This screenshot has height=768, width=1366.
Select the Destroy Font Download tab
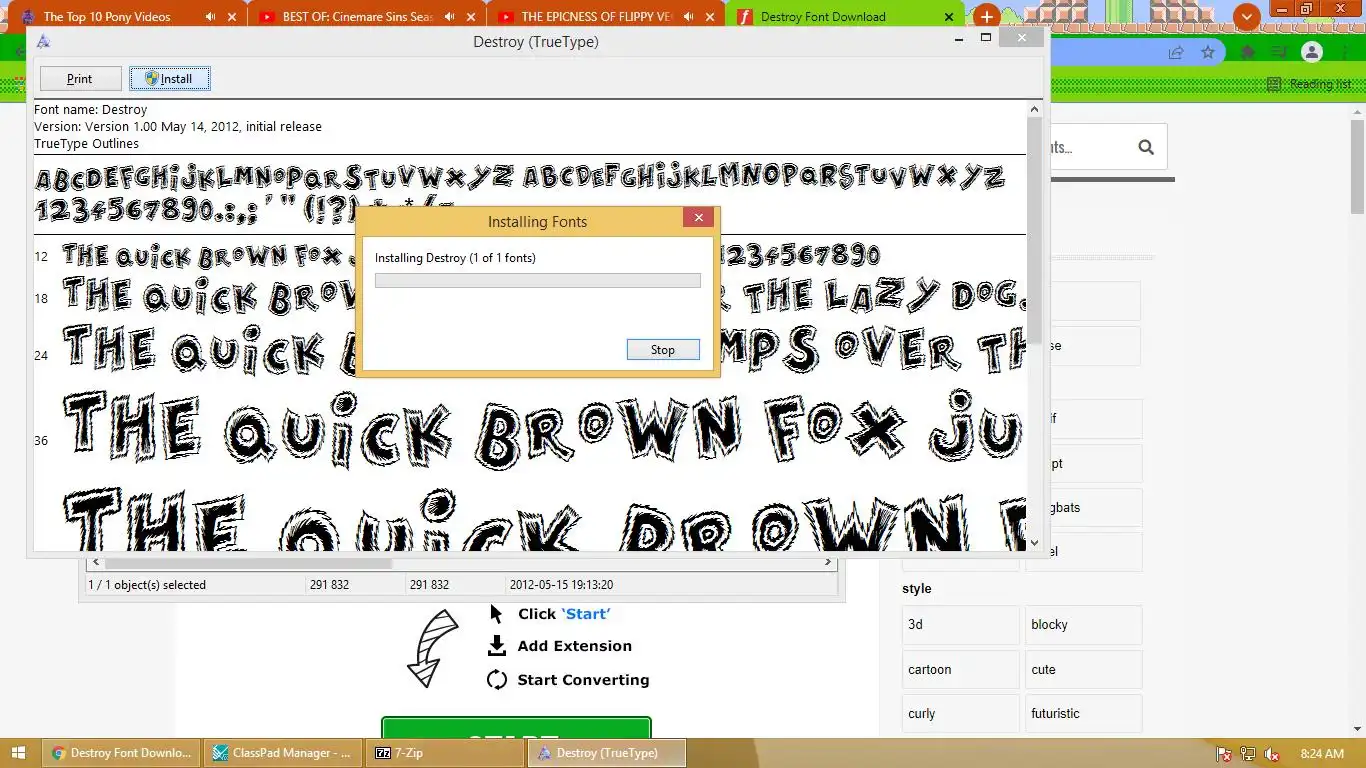823,17
